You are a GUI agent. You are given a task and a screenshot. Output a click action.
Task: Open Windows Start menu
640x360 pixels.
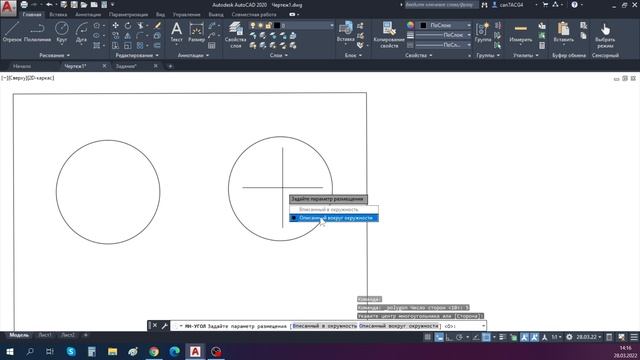click(10, 351)
